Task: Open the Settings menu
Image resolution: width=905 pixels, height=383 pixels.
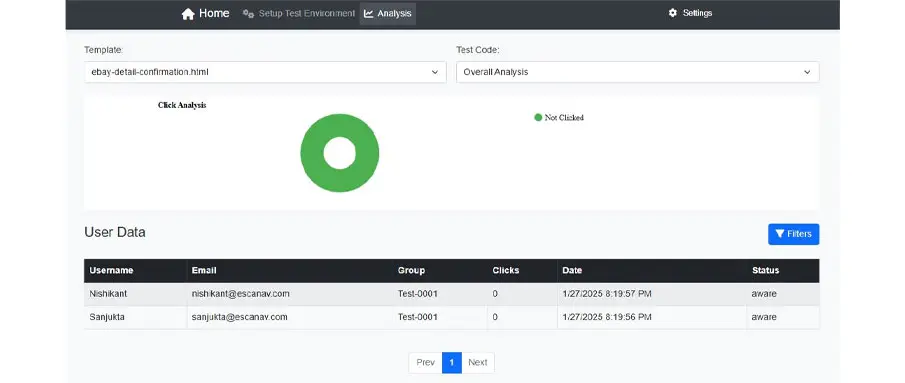Action: coord(690,13)
